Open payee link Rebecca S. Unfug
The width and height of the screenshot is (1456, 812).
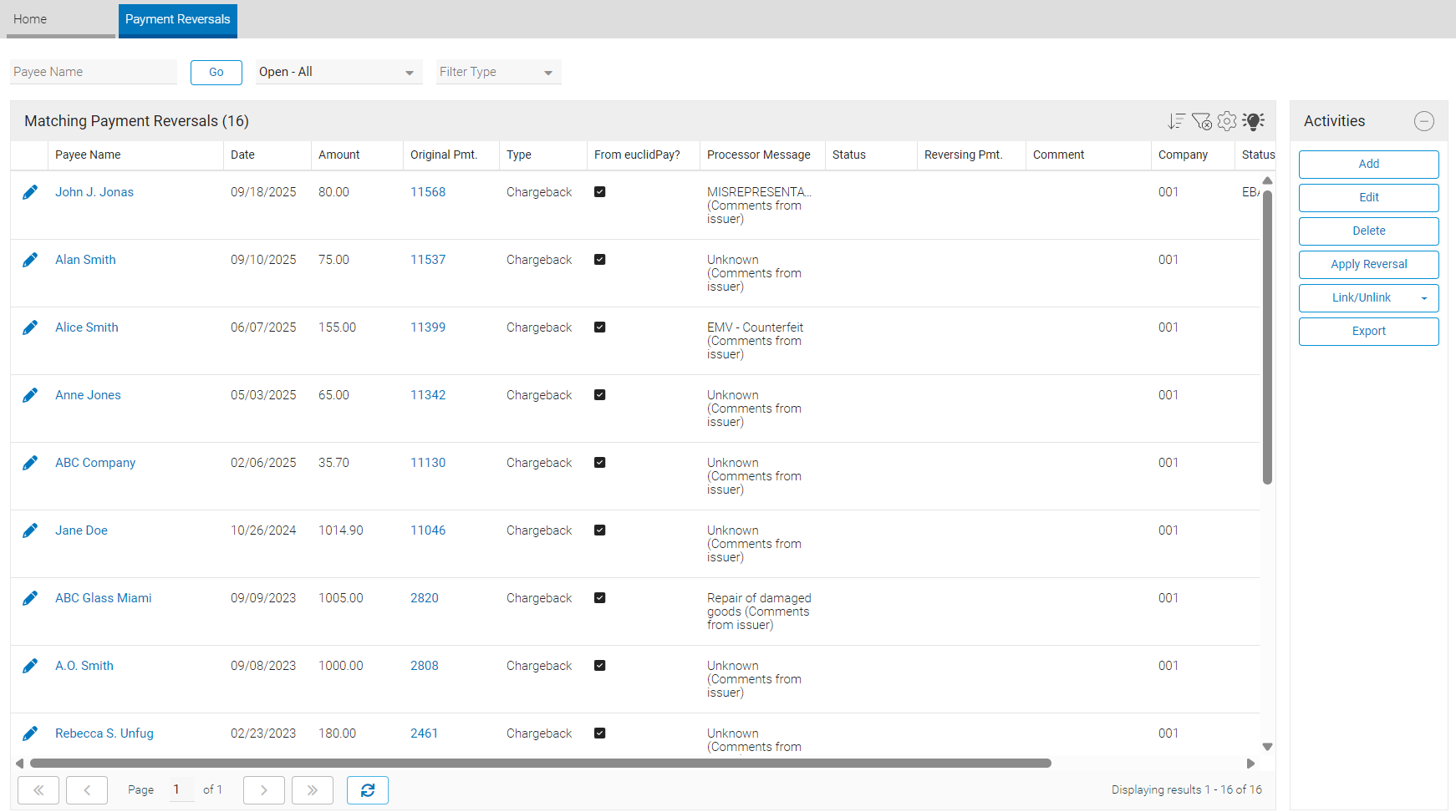(x=104, y=733)
